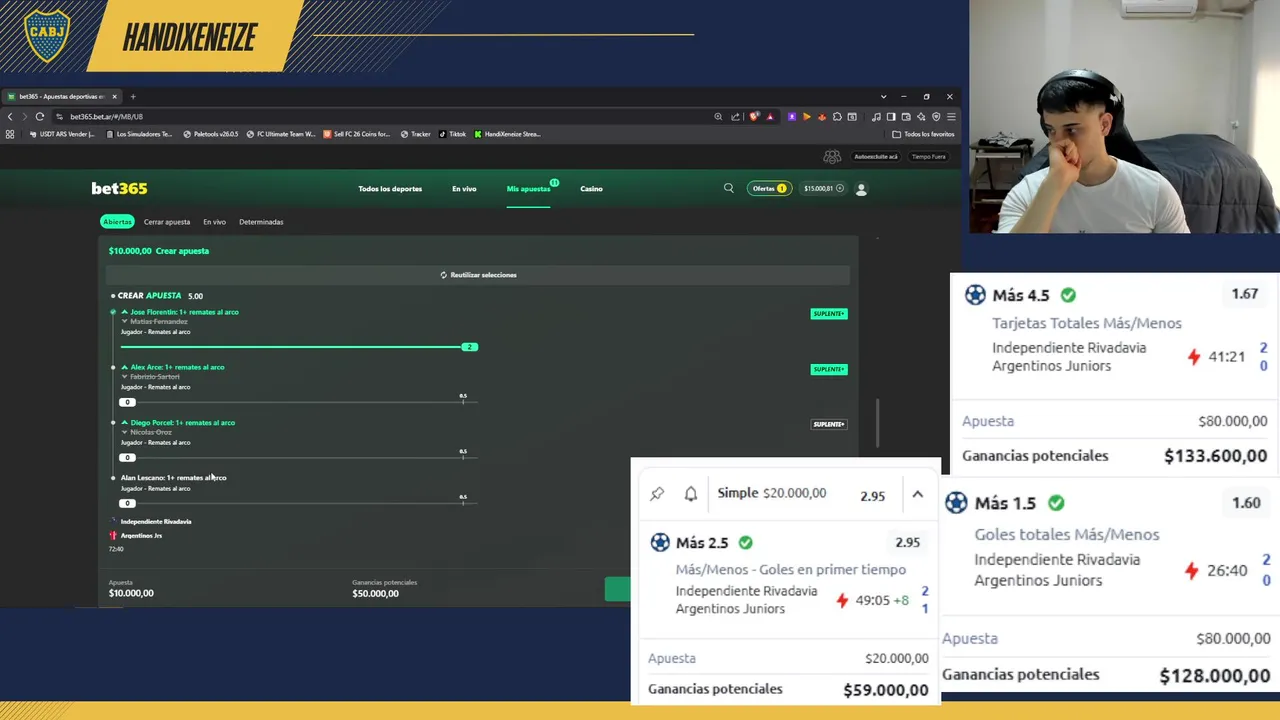The height and width of the screenshot is (720, 1280).
Task: Toggle the browser sidebar panel icon
Action: (891, 117)
